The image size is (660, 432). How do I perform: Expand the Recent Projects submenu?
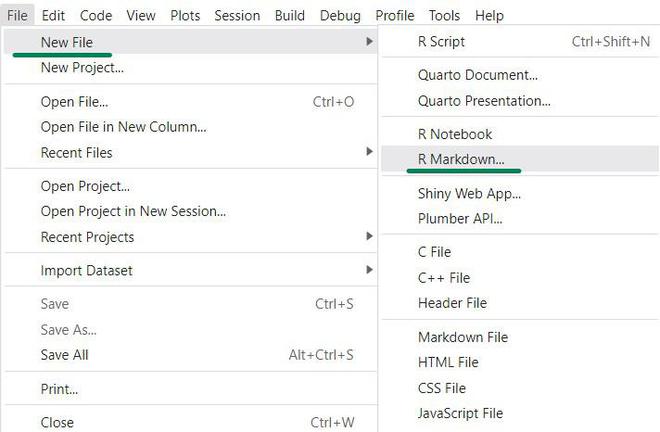369,237
